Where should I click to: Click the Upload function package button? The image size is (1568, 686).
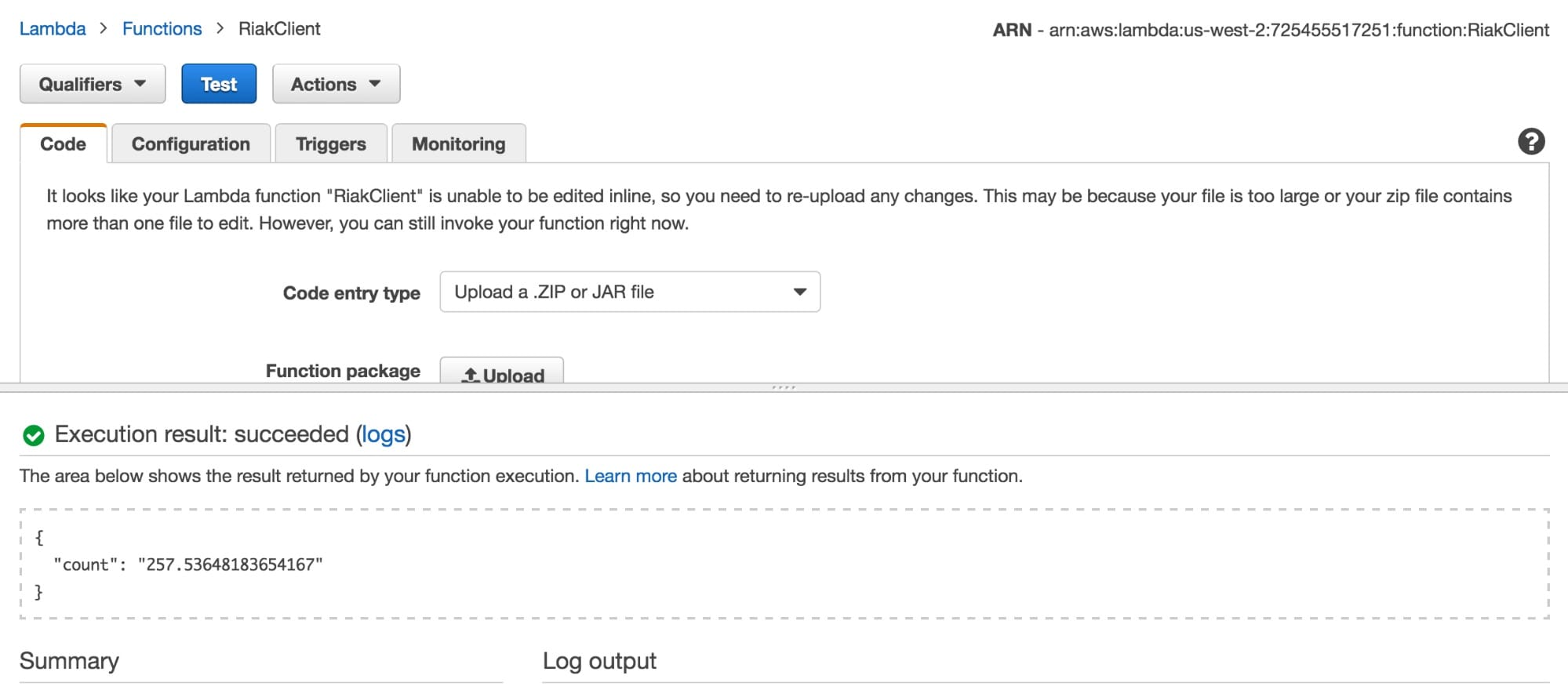[502, 372]
